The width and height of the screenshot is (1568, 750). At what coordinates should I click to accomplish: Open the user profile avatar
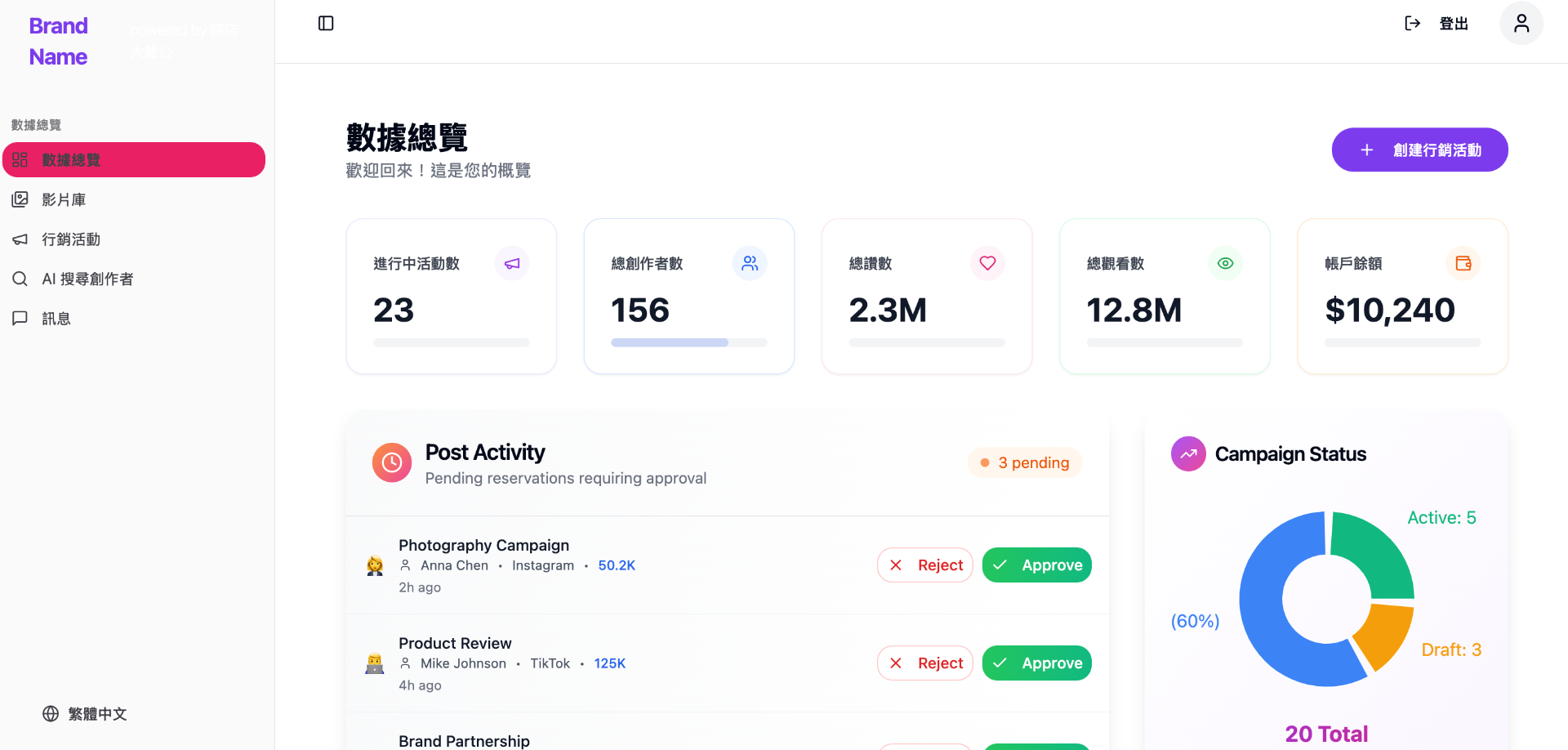pyautogui.click(x=1521, y=23)
